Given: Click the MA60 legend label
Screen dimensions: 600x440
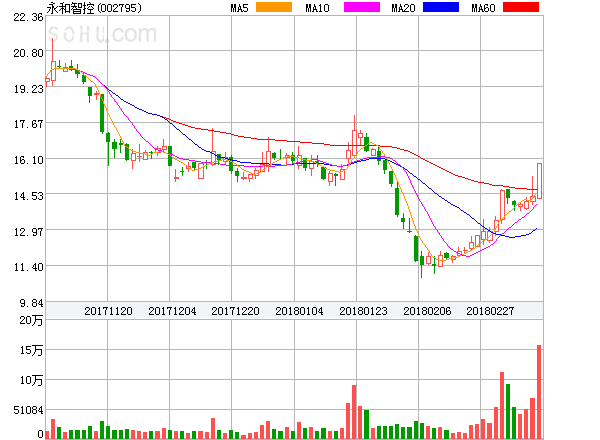Looking at the screenshot, I should [483, 8].
